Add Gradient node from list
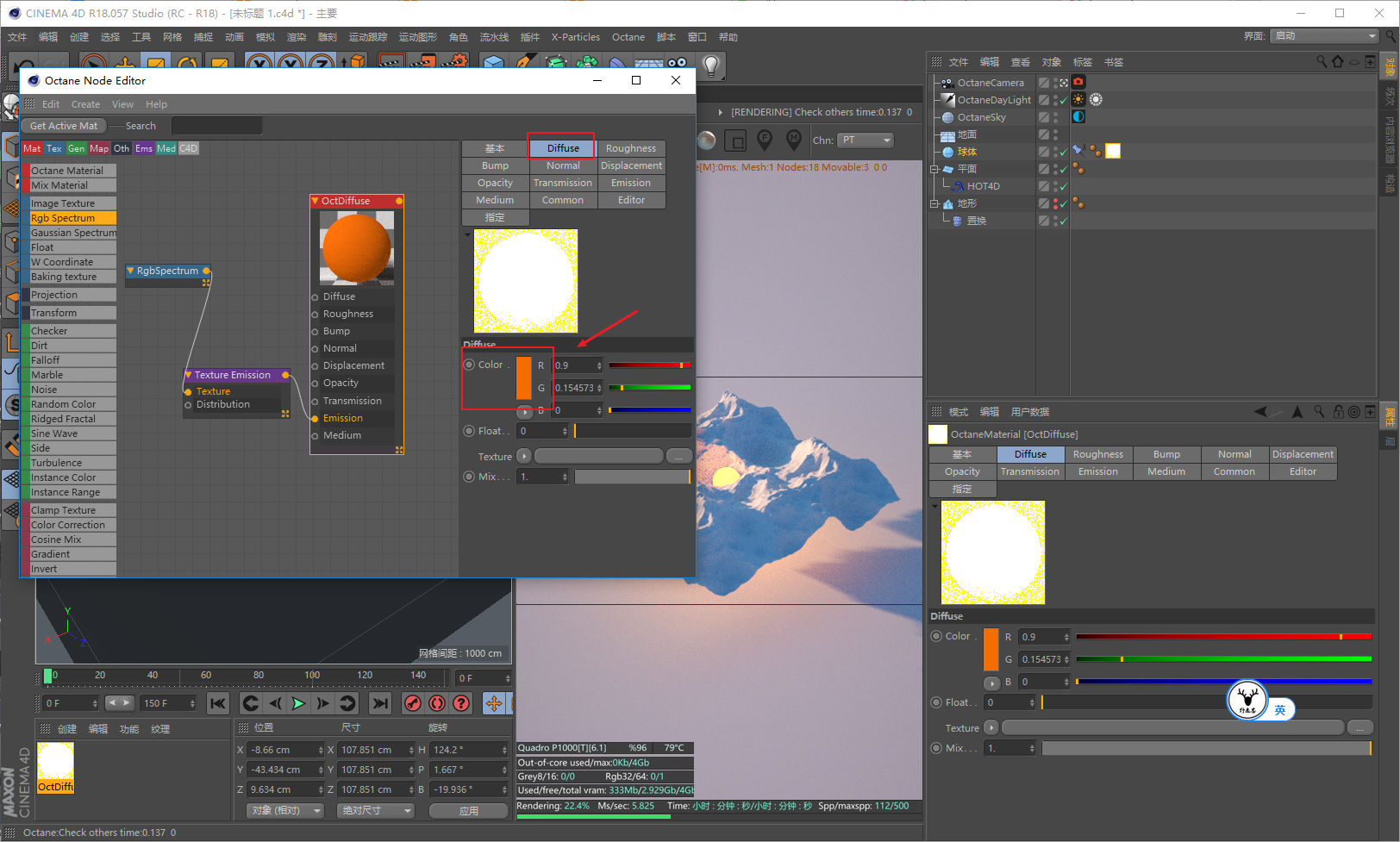The height and width of the screenshot is (842, 1400). (x=73, y=554)
